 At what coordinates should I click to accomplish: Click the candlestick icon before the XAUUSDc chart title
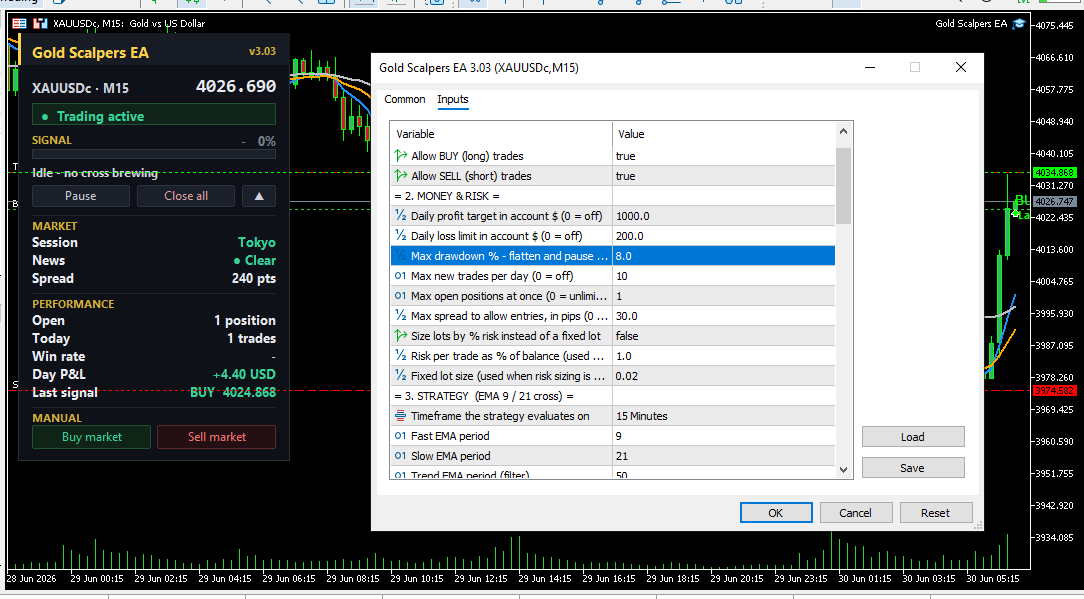pyautogui.click(x=41, y=24)
